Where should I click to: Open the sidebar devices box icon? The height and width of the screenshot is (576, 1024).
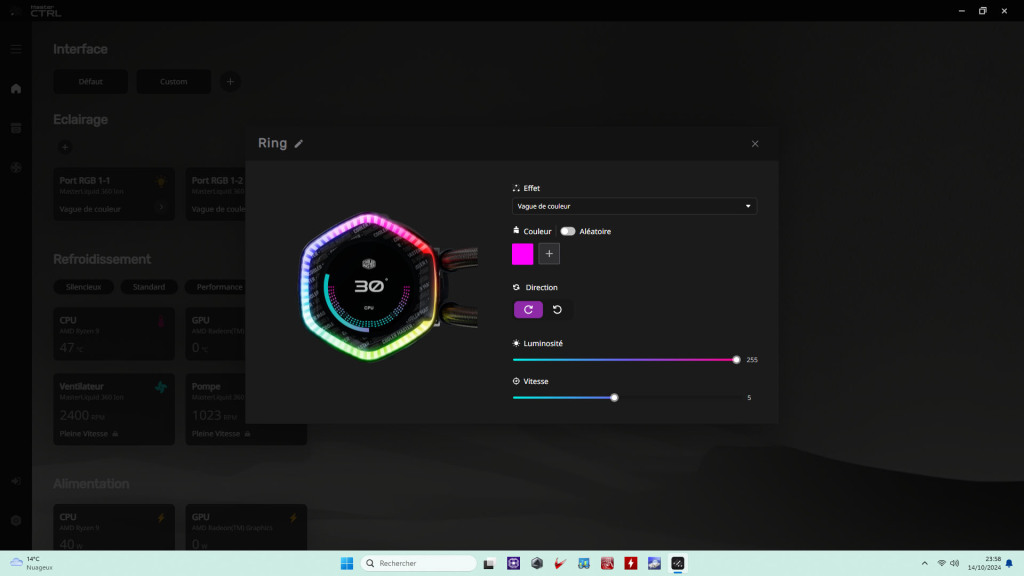tap(16, 128)
